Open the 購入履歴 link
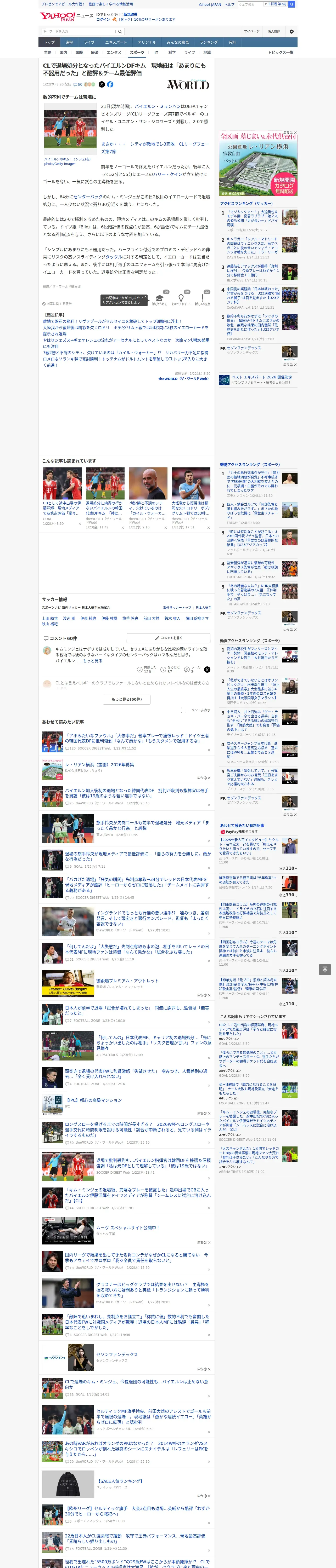This screenshot has width=336, height=1568. pos(274,32)
